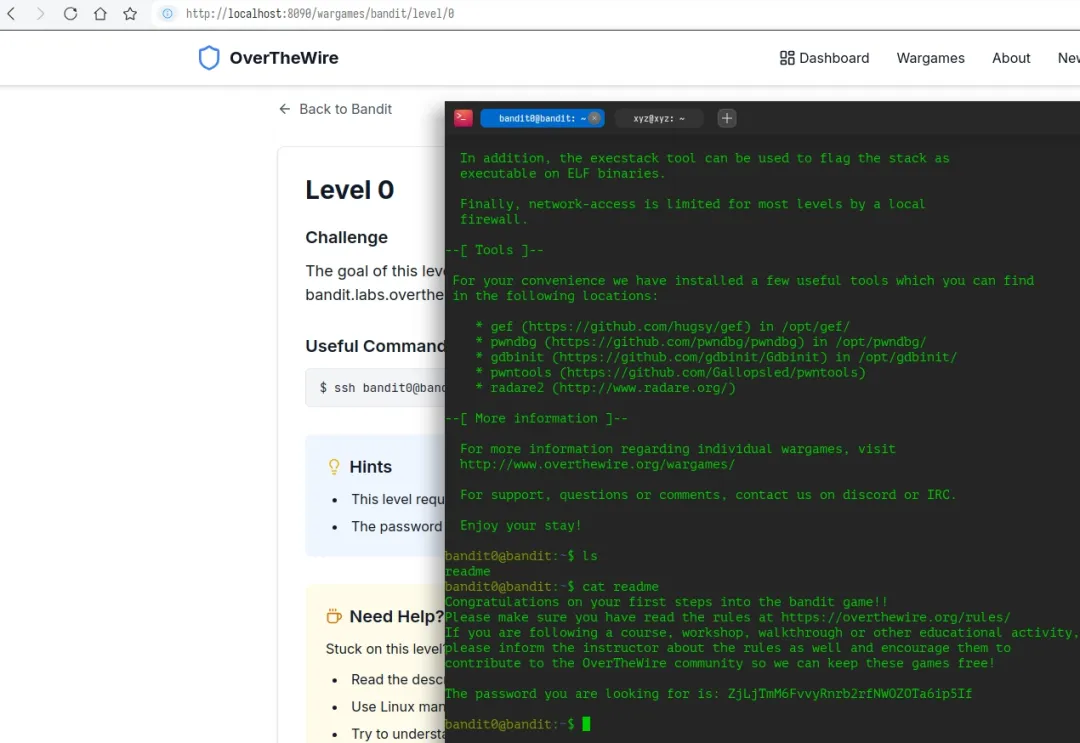Click the left arrow beside Back to Bandit
The width and height of the screenshot is (1080, 743).
click(x=284, y=109)
